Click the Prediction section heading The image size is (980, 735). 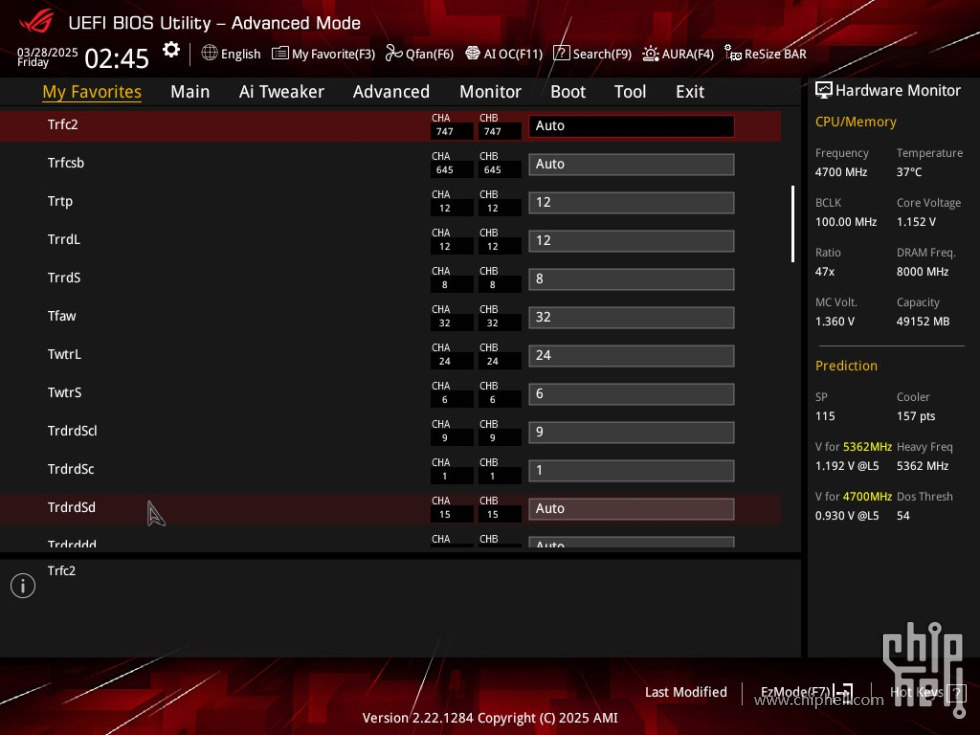pos(846,366)
